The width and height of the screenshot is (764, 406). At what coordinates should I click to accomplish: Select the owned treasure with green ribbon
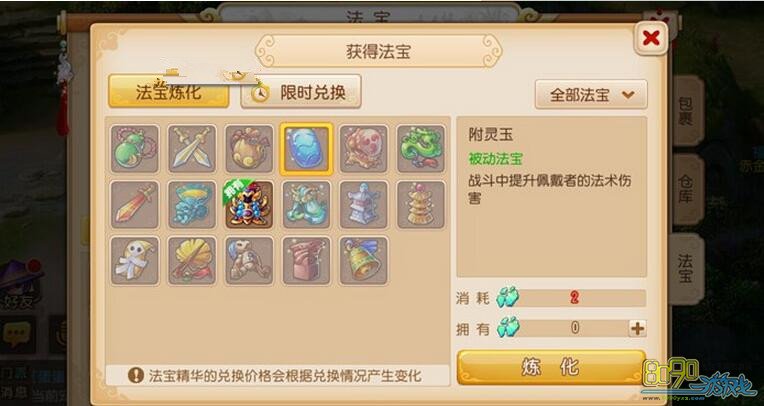coord(249,205)
